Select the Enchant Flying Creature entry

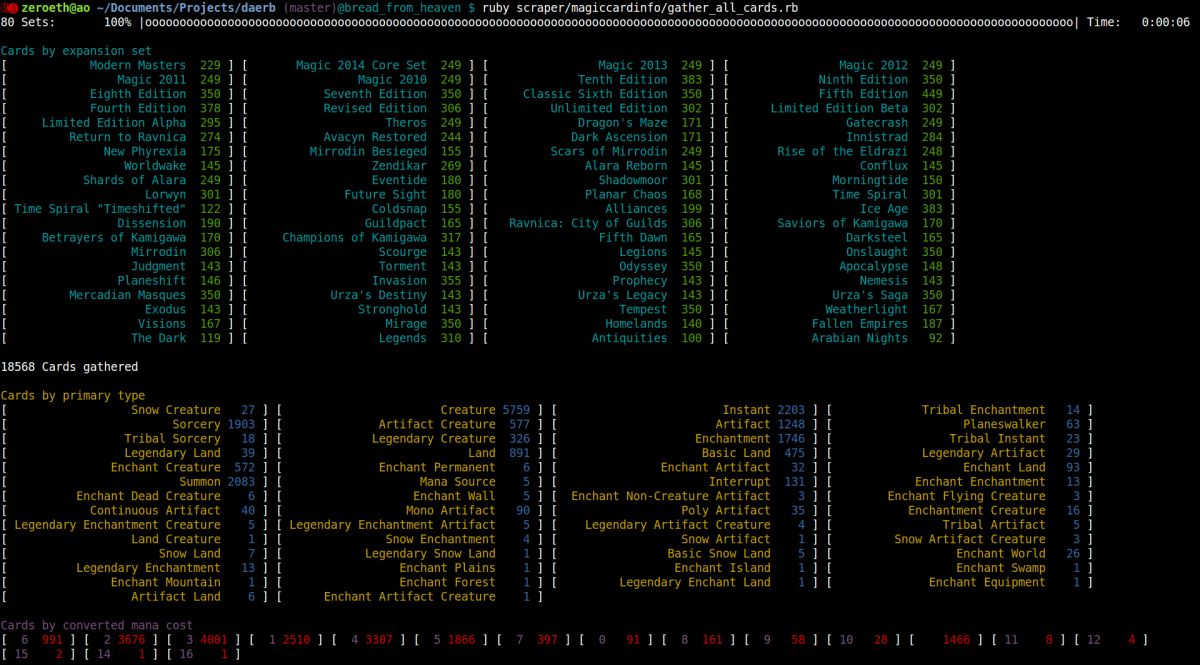tap(984, 496)
